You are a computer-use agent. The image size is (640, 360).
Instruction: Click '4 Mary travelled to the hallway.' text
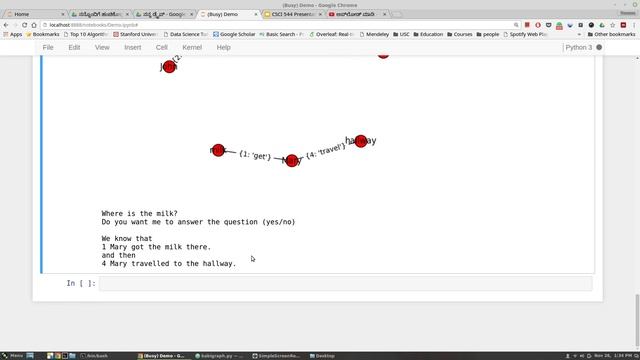coord(169,264)
